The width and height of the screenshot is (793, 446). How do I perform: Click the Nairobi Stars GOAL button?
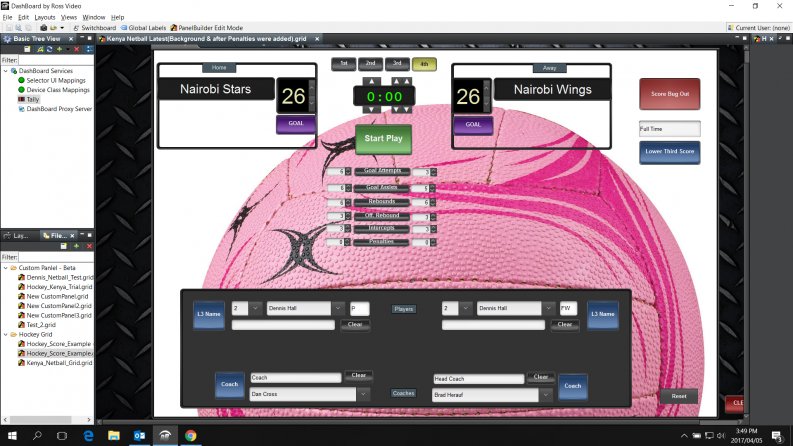296,124
